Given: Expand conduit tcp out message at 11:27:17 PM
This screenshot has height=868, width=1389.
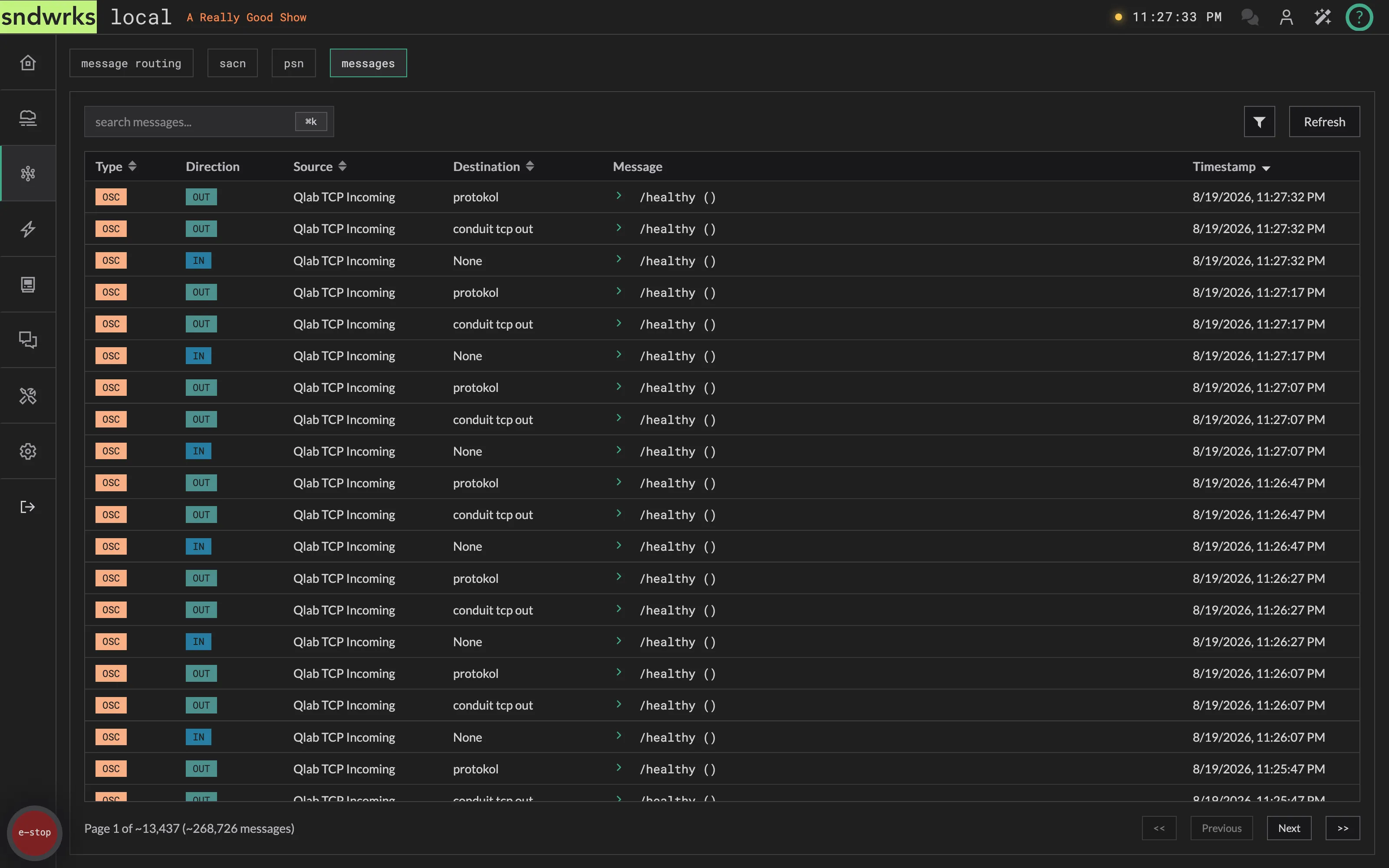Looking at the screenshot, I should click(x=619, y=323).
